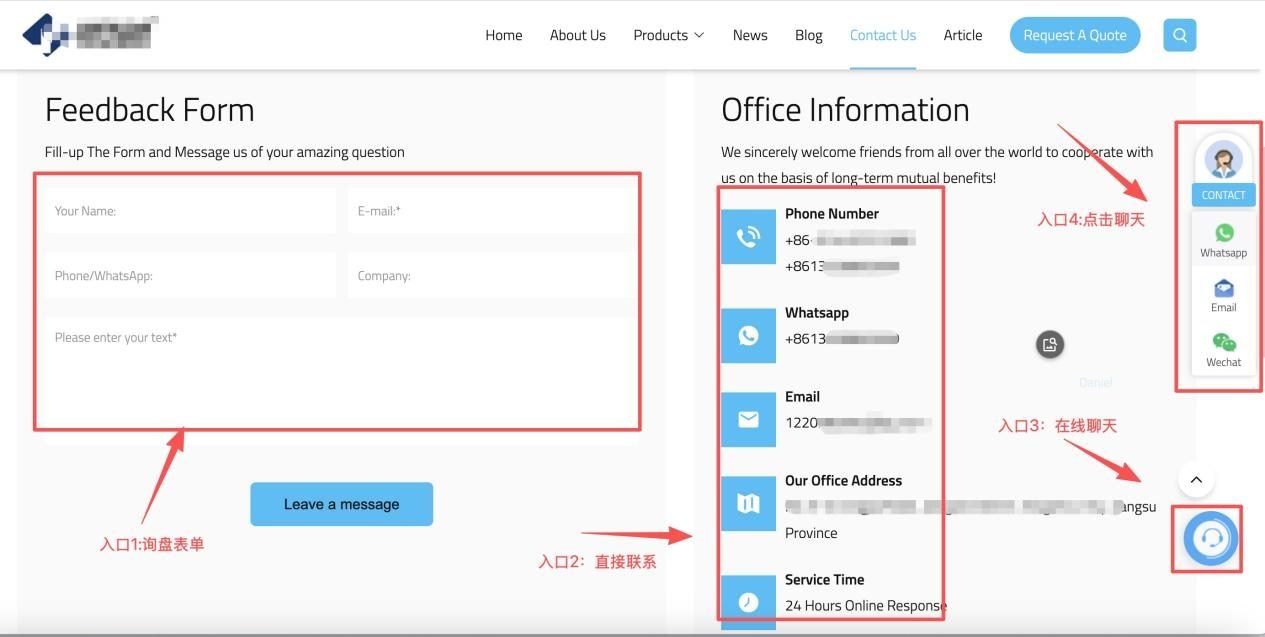Open the Article menu item
The width and height of the screenshot is (1265, 637).
tap(963, 35)
